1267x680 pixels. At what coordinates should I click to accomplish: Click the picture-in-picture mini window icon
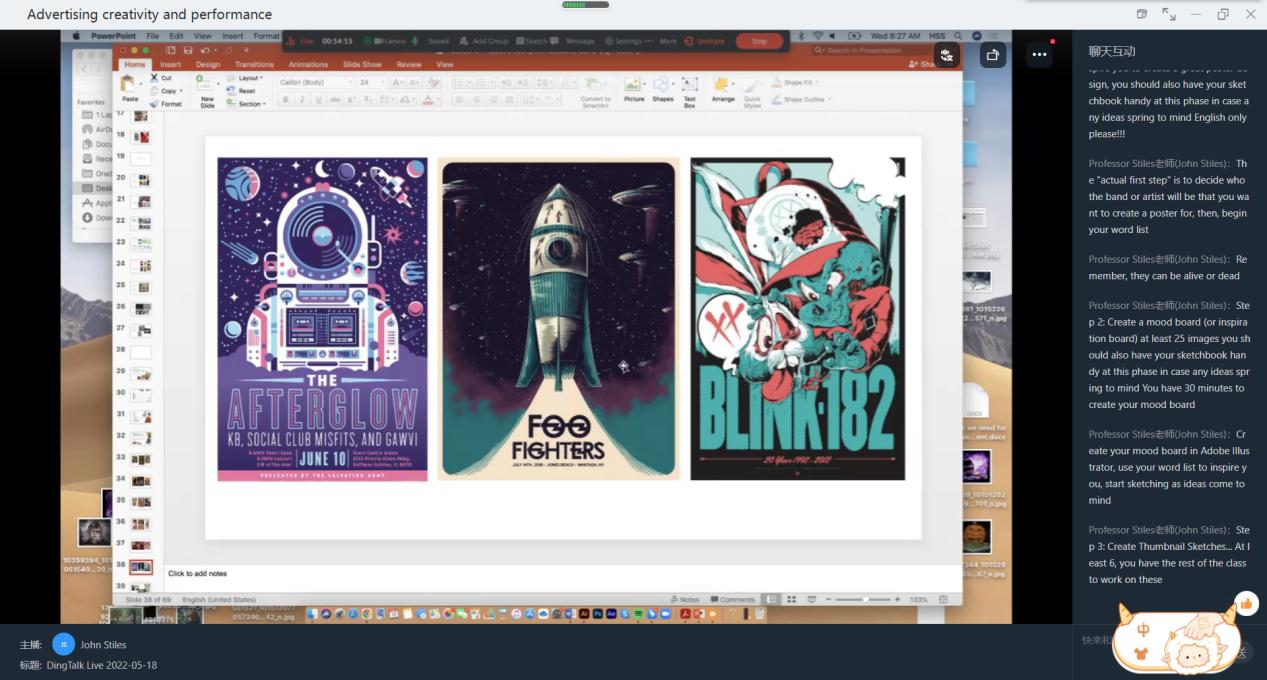(1142, 14)
